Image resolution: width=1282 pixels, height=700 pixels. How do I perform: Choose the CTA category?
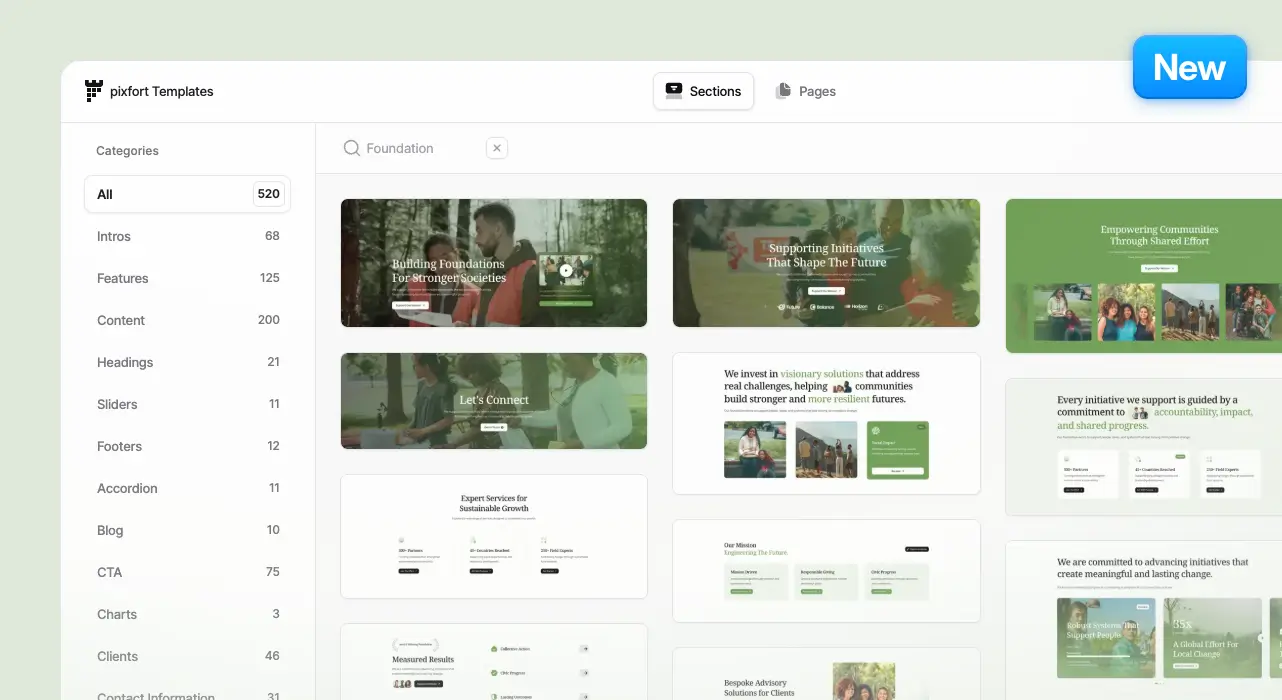[187, 572]
